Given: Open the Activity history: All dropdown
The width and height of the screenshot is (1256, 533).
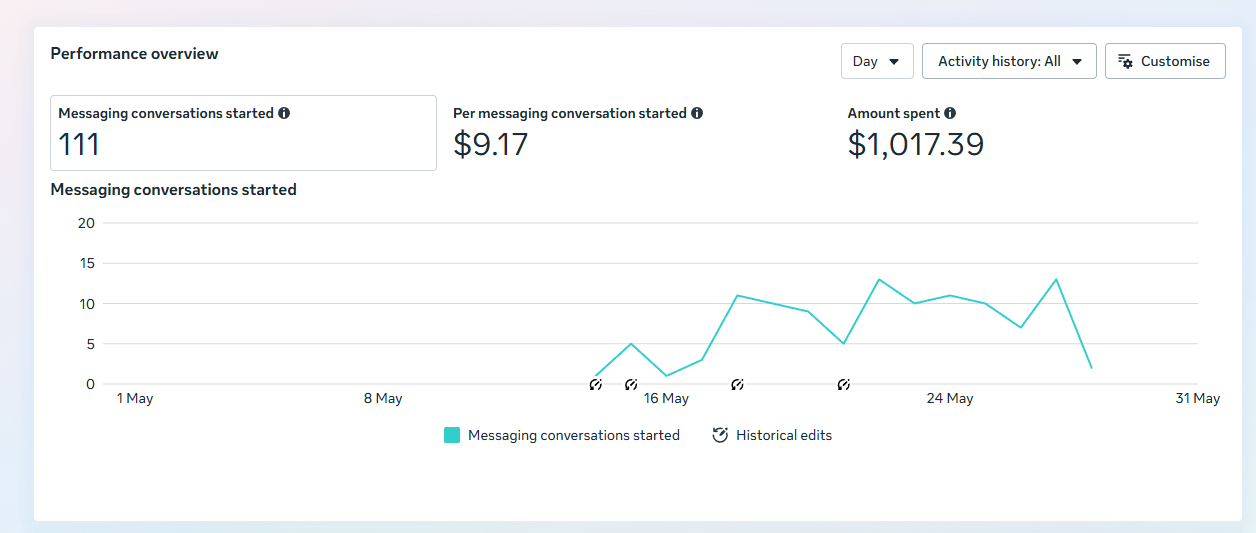Looking at the screenshot, I should pyautogui.click(x=1009, y=61).
